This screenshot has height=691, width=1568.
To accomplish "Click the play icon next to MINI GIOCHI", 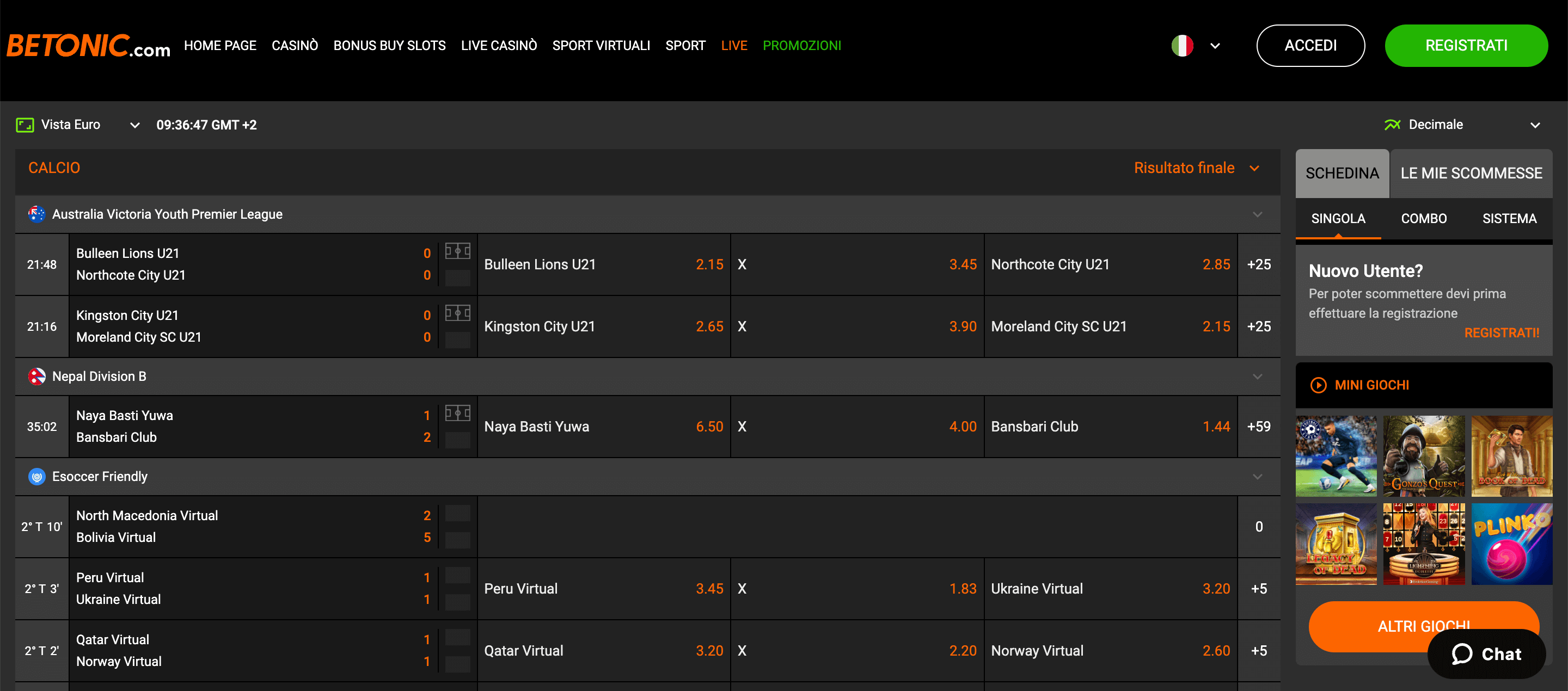I will tap(1319, 385).
